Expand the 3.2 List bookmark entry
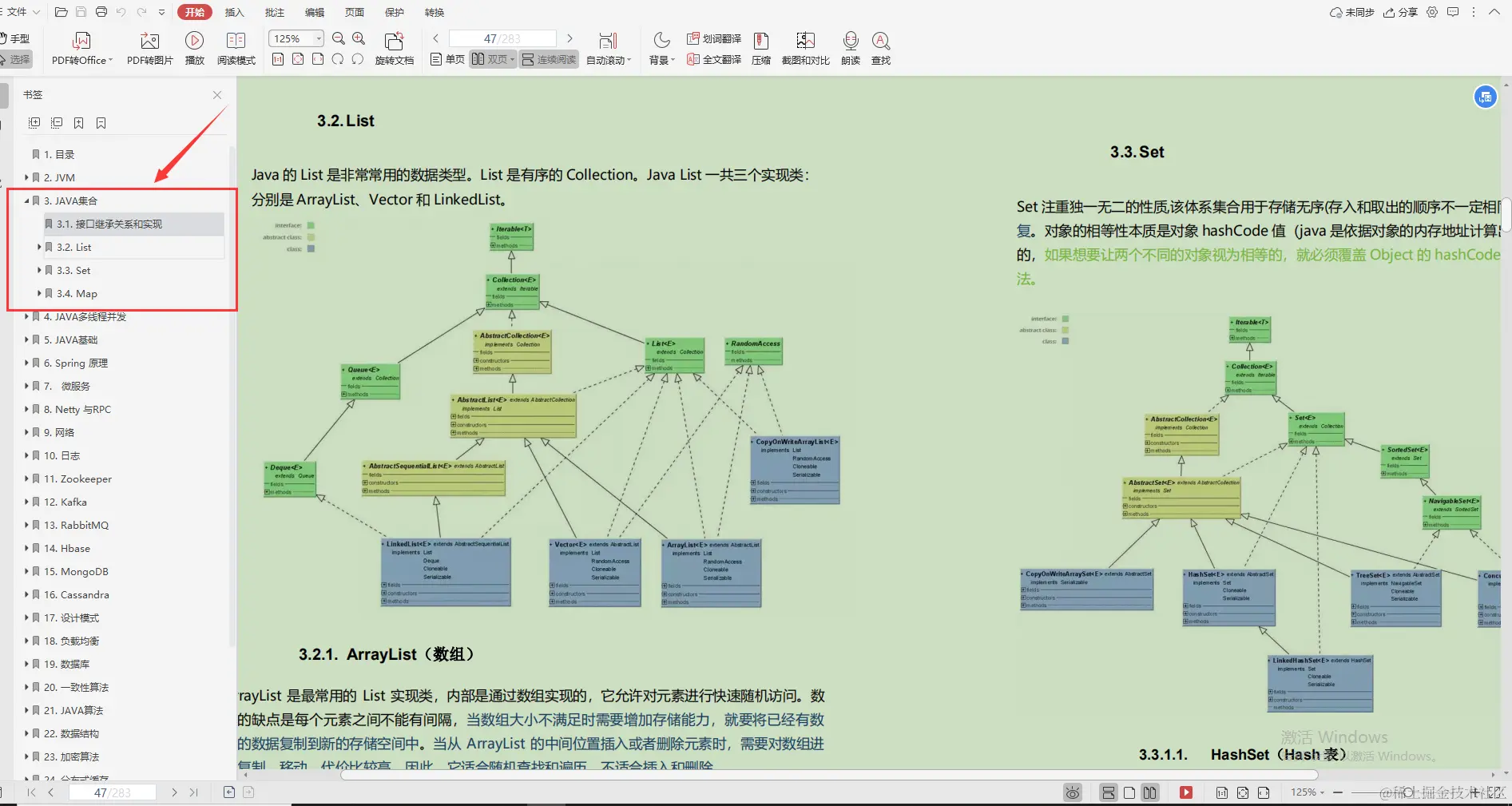 point(40,247)
